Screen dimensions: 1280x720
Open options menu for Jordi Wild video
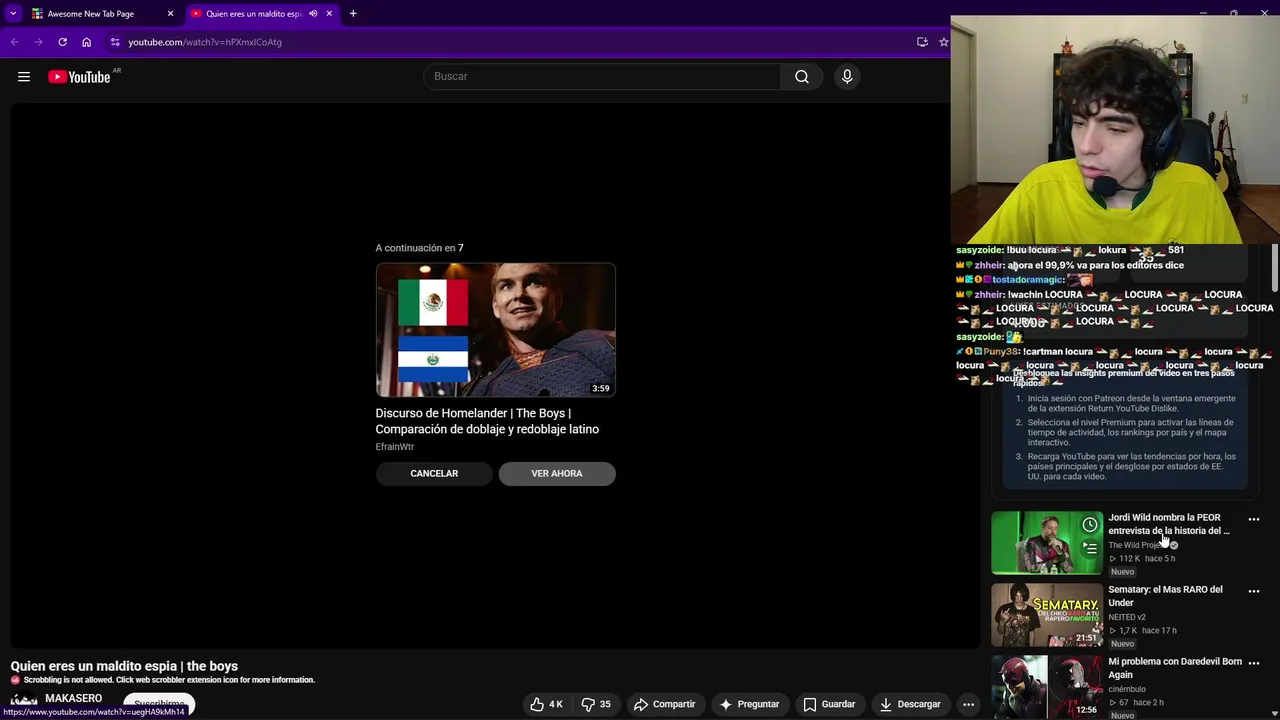1254,519
